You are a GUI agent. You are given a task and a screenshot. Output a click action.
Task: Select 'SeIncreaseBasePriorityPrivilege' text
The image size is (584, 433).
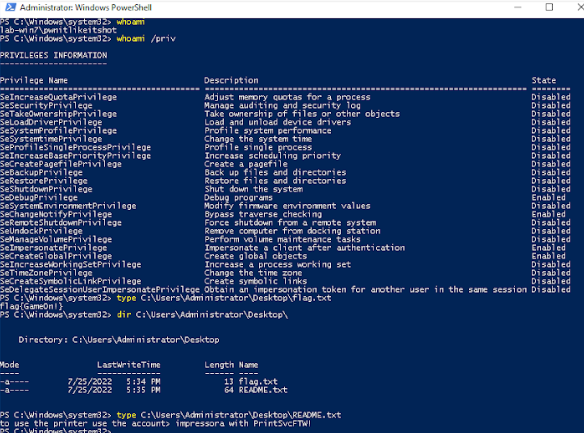pyautogui.click(x=76, y=156)
